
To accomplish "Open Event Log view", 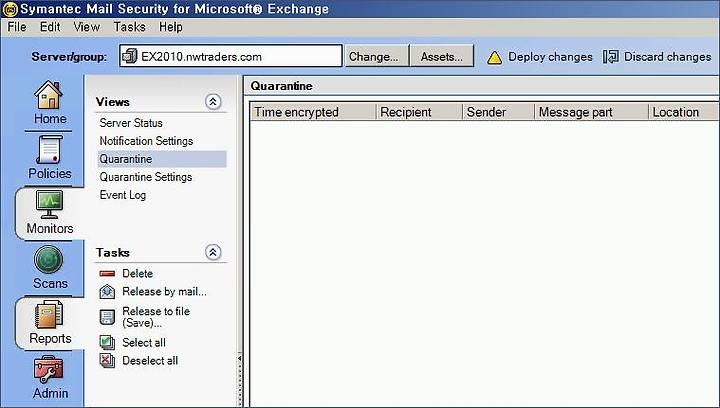I will point(123,195).
